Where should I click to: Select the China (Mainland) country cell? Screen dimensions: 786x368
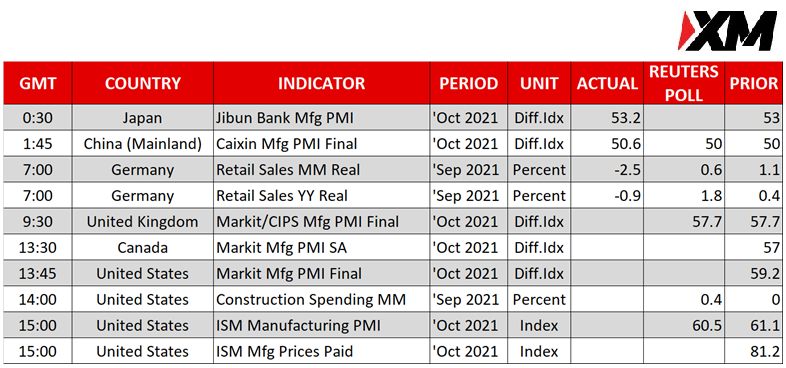(143, 144)
